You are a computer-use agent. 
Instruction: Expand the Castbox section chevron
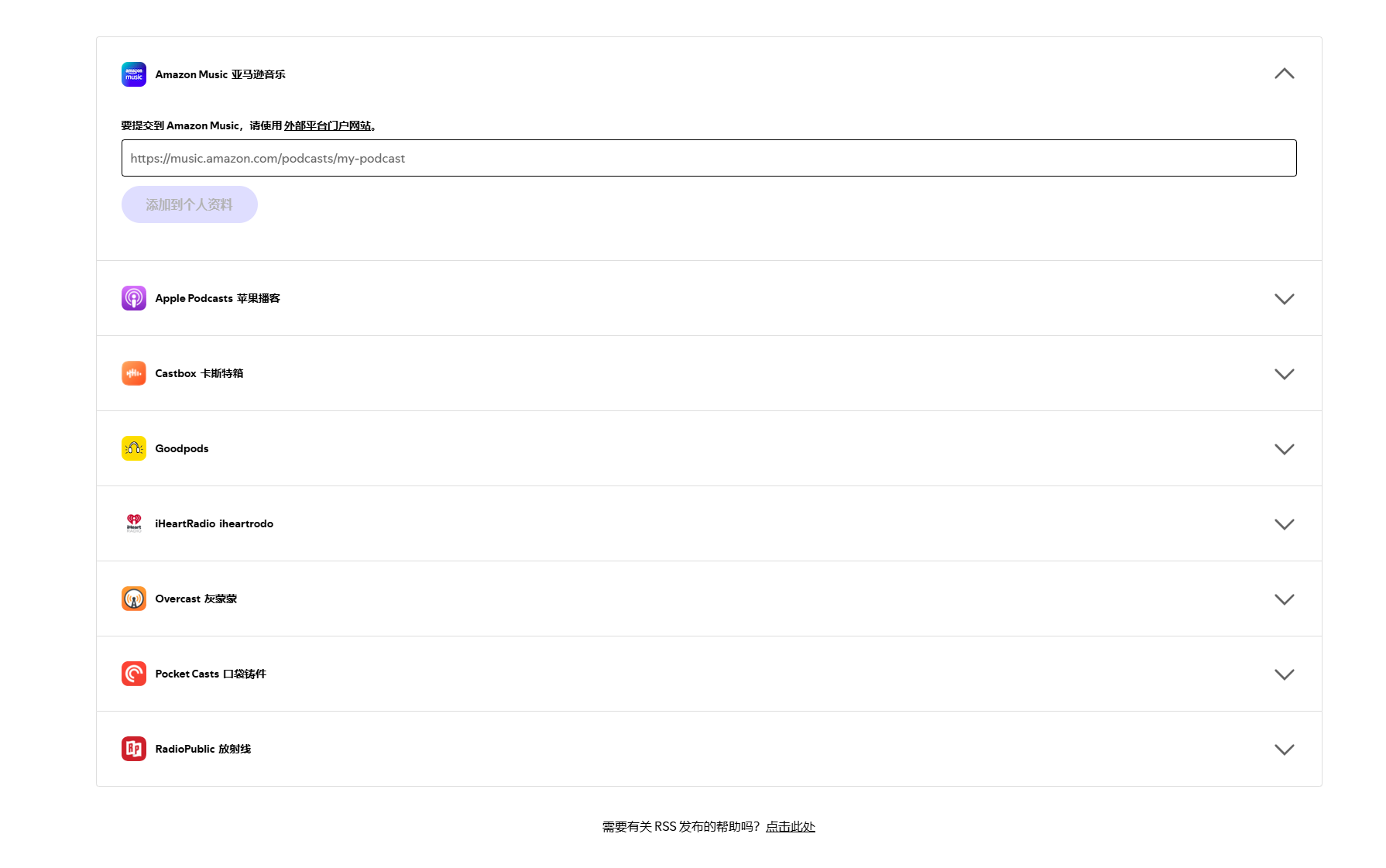click(1285, 374)
